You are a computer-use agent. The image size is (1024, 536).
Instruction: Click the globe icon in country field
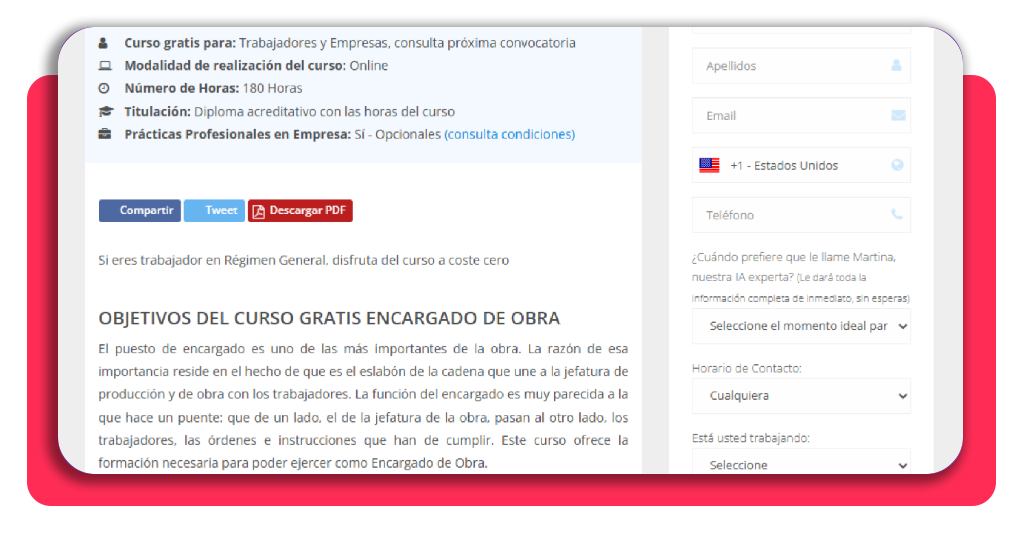pos(897,165)
